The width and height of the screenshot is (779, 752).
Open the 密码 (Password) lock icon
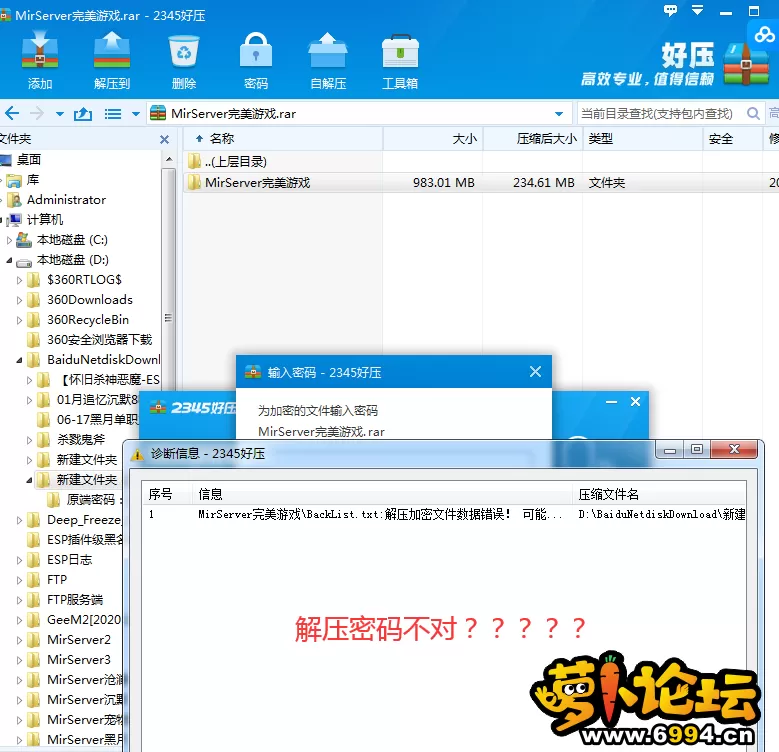[x=256, y=60]
